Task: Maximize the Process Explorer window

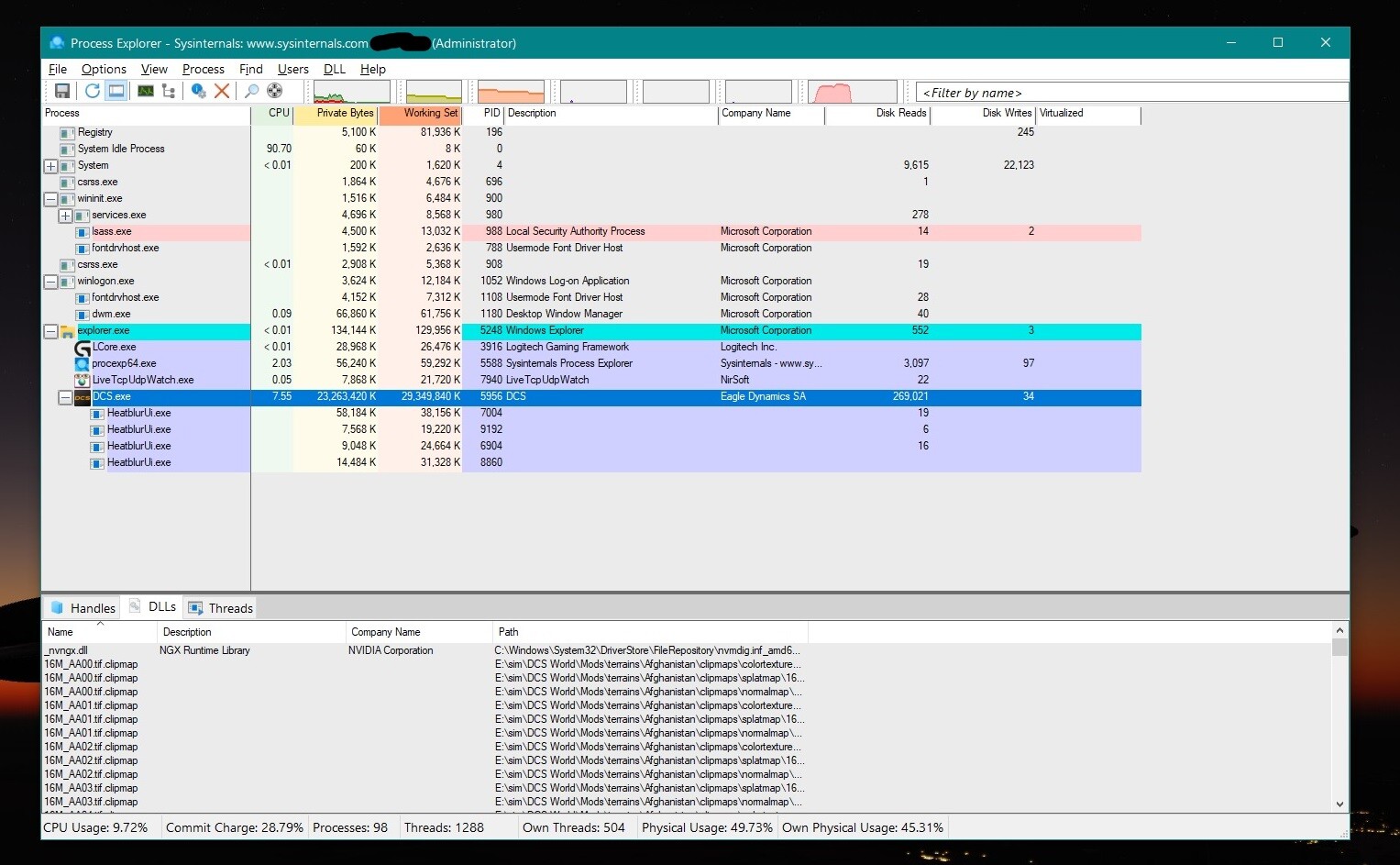Action: tap(1278, 42)
